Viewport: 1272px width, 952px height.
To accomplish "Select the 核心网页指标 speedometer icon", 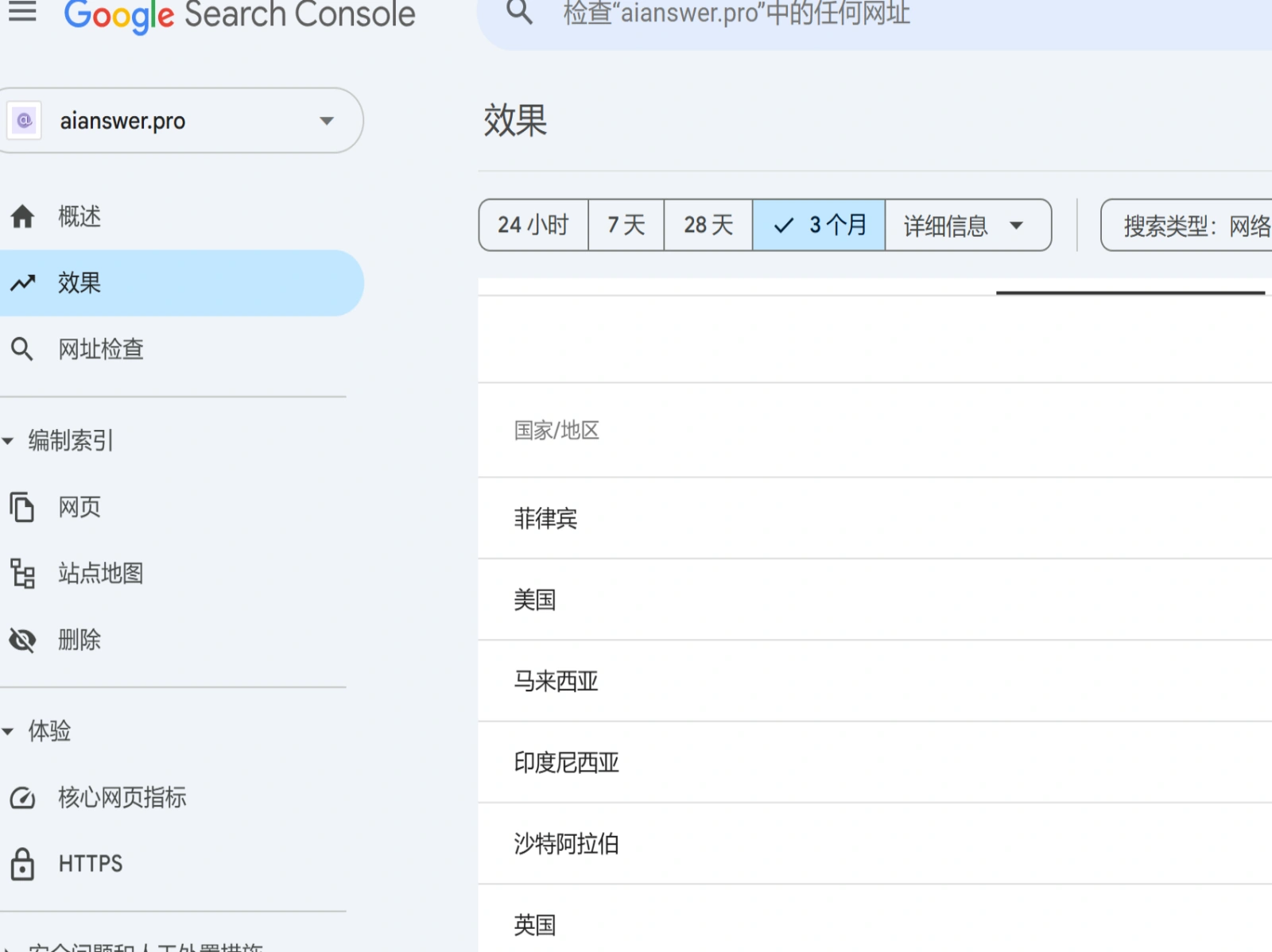I will tap(23, 798).
